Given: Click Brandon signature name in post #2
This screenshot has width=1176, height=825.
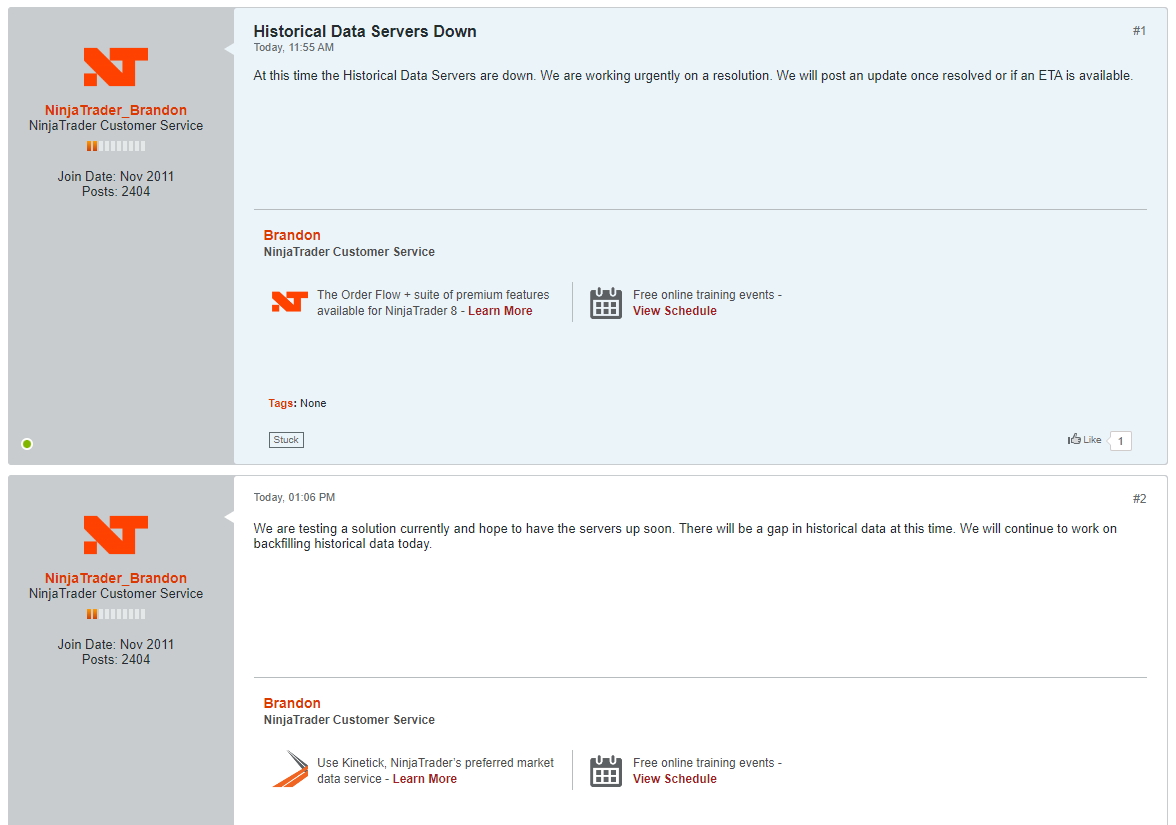Looking at the screenshot, I should [x=292, y=704].
